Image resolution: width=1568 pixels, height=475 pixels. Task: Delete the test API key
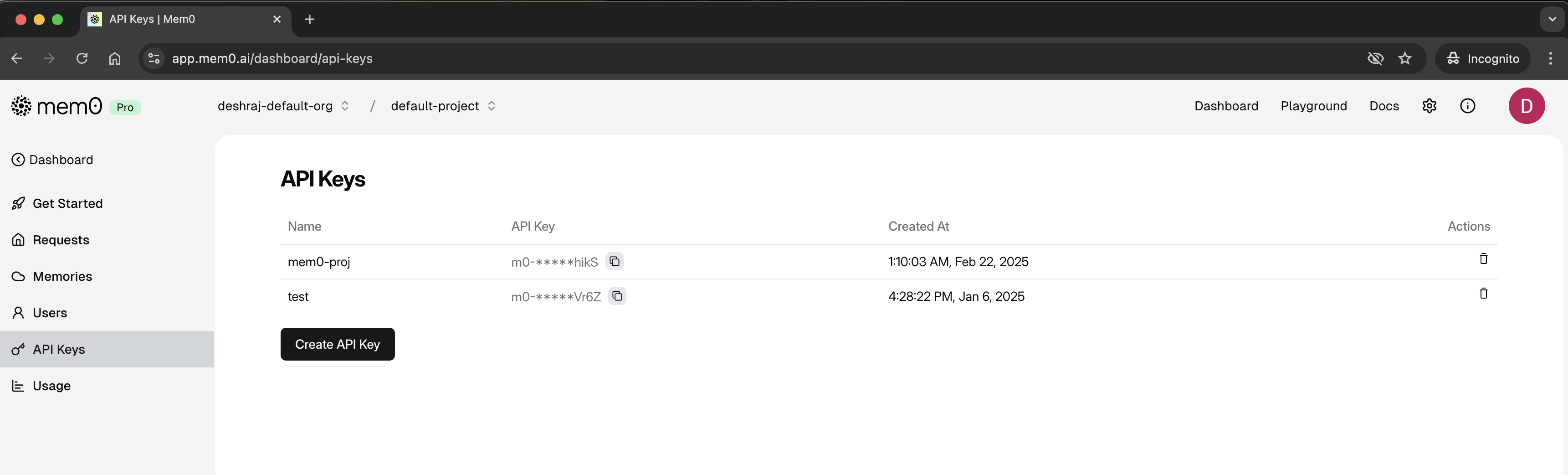[x=1483, y=294]
